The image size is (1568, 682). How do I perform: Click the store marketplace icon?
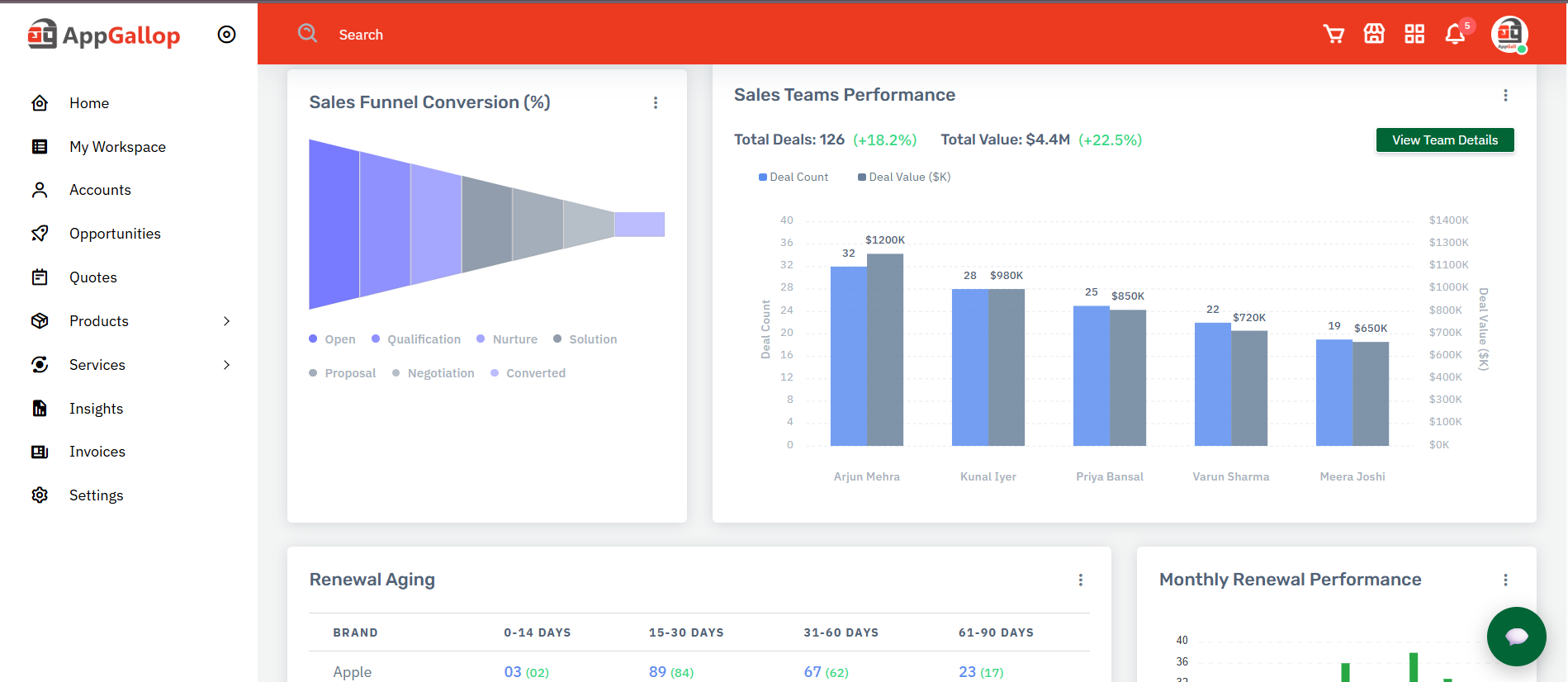(x=1374, y=34)
